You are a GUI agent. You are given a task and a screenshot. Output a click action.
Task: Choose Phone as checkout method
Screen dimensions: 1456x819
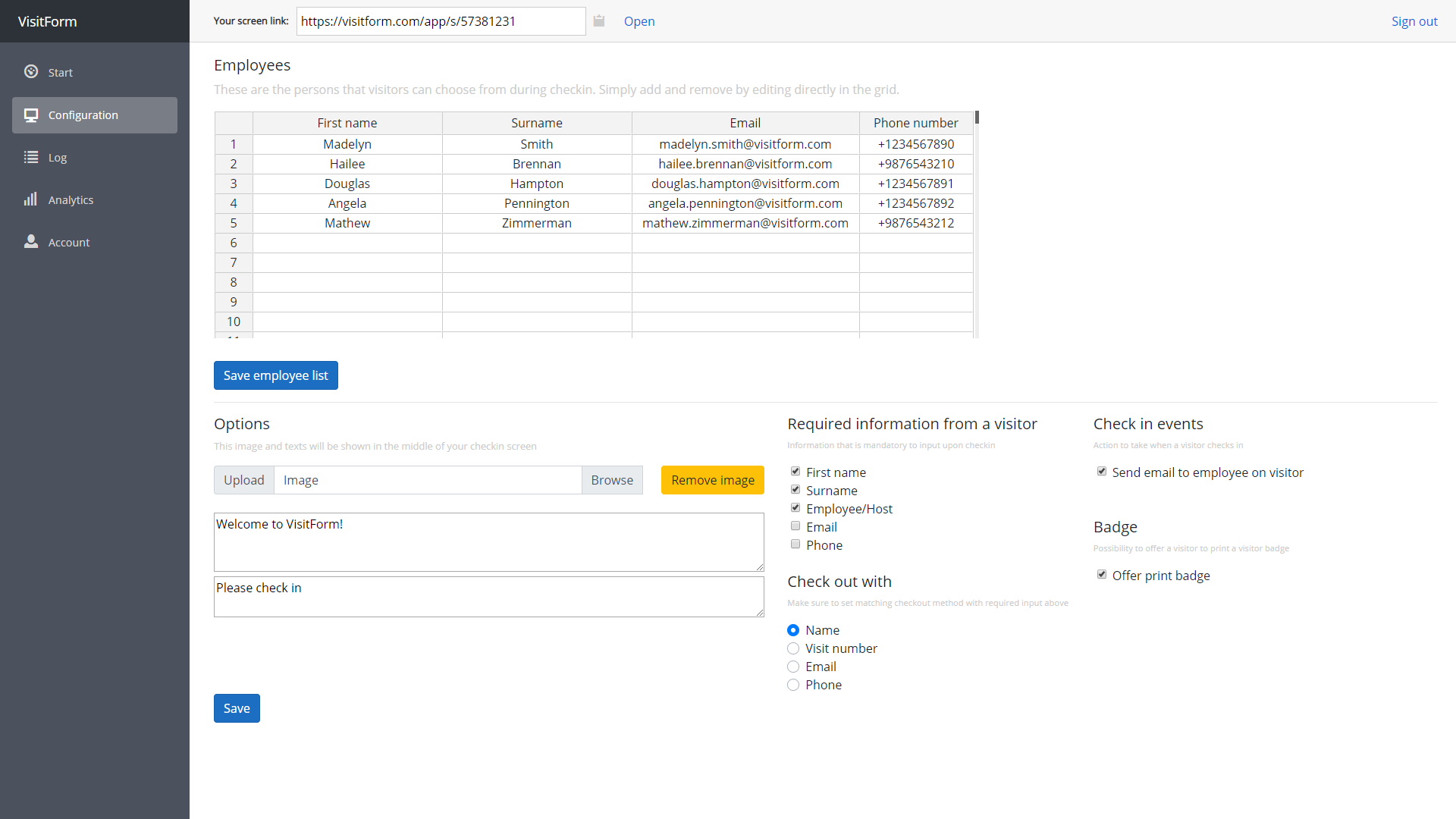click(793, 685)
